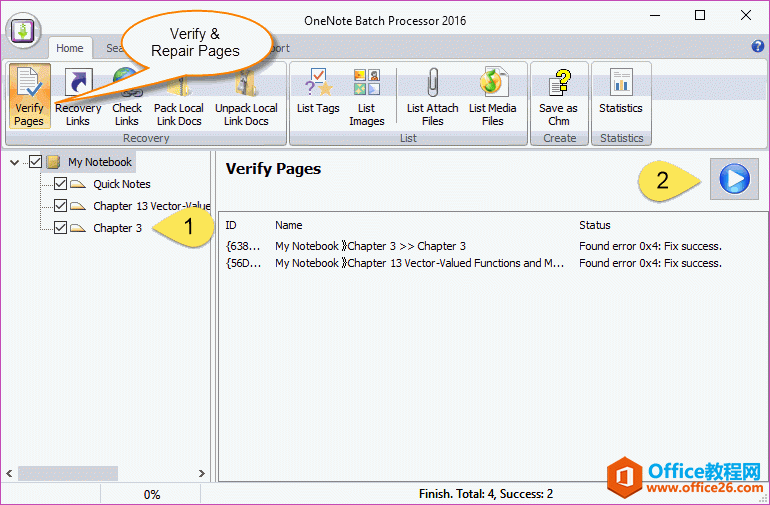Viewport: 770px width, 505px height.
Task: Uncheck the Chapter 3 checkbox
Action: click(60, 227)
